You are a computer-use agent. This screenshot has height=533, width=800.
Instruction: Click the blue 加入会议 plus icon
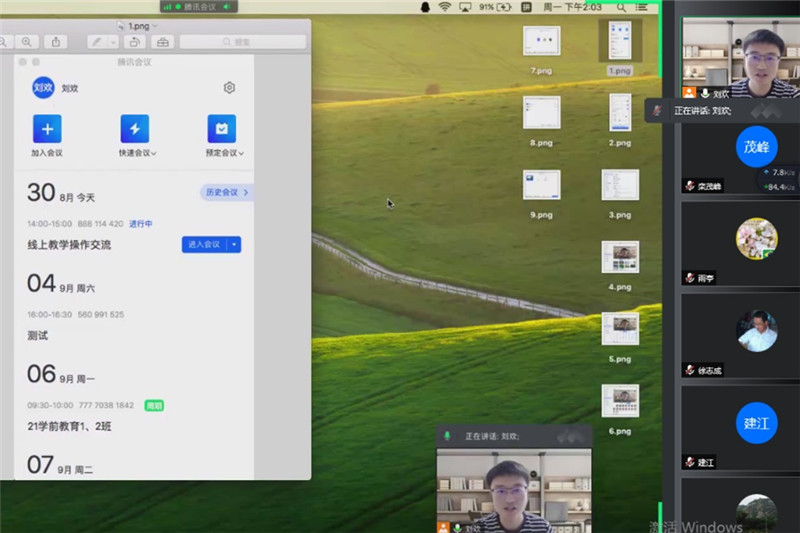pyautogui.click(x=47, y=128)
